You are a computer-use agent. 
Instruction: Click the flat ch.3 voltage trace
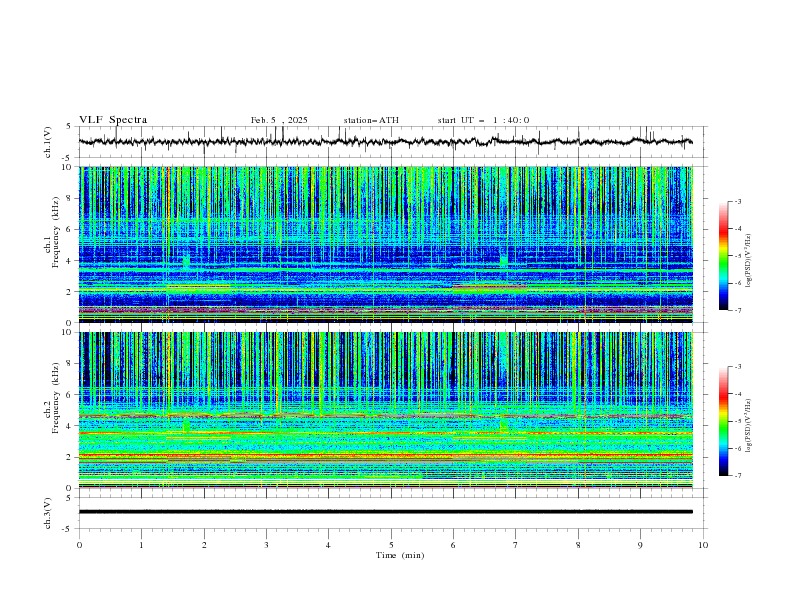385,512
